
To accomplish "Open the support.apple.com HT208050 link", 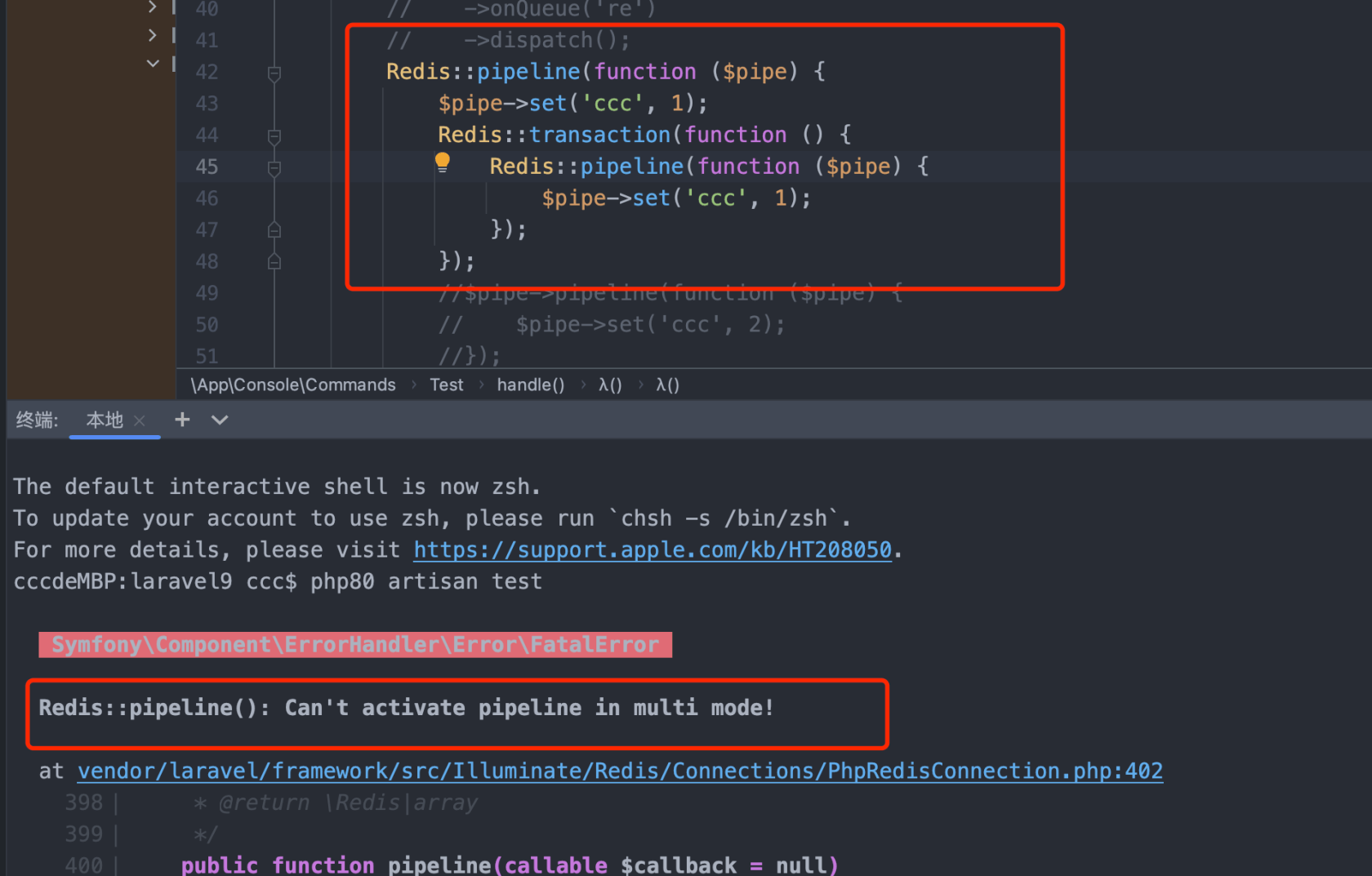I will click(653, 549).
